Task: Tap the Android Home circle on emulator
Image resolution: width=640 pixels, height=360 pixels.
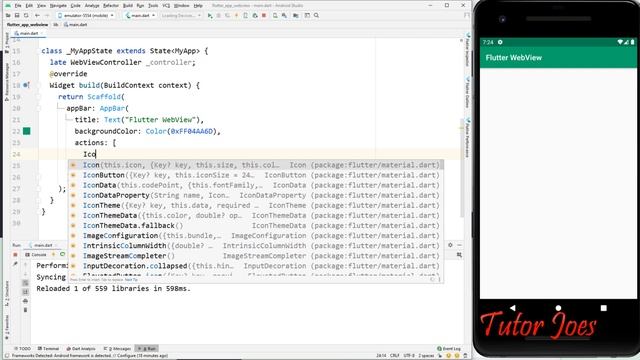Action: coord(558,308)
